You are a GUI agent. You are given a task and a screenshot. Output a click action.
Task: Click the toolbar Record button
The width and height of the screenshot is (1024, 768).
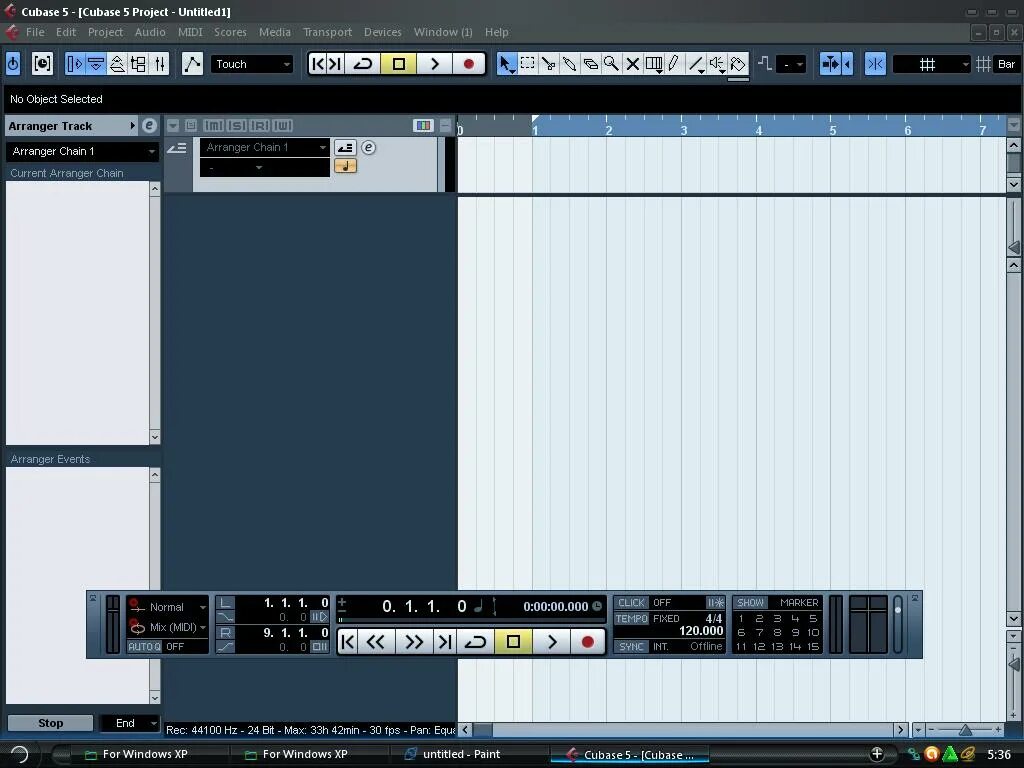pos(468,64)
